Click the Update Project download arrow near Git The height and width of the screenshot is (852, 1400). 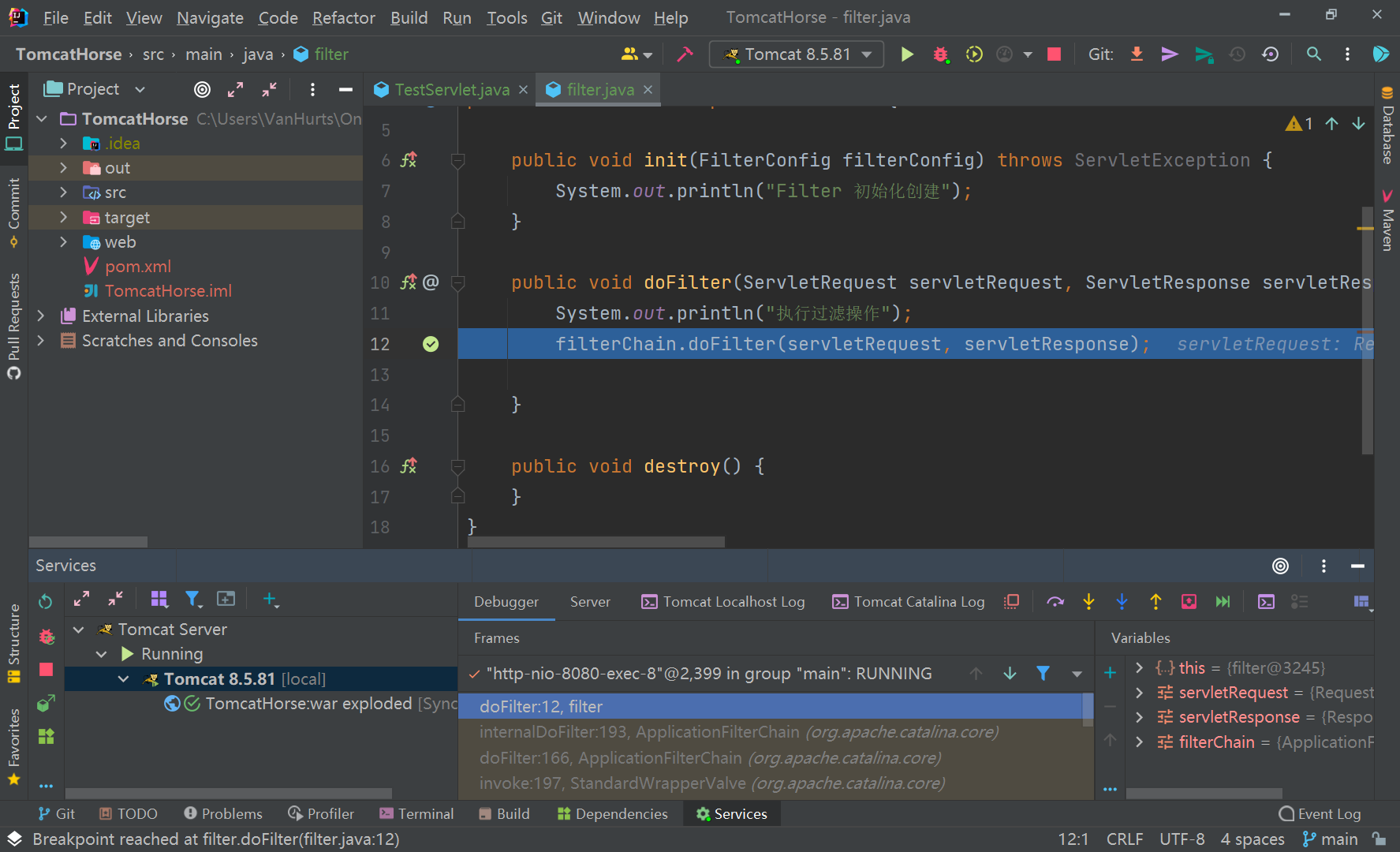(x=1136, y=54)
